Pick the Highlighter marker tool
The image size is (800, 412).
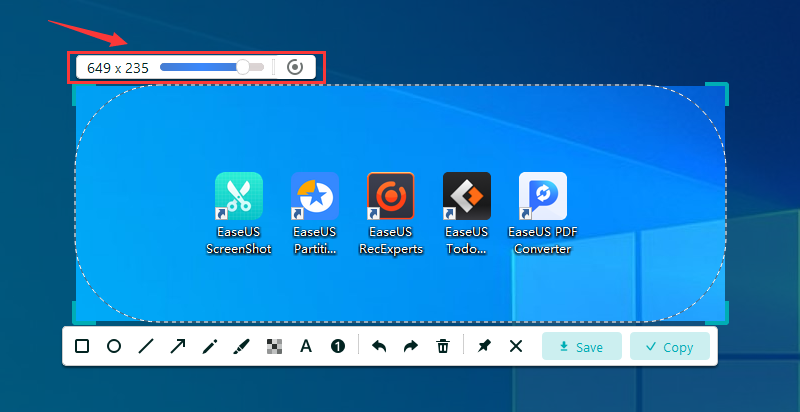pos(241,347)
